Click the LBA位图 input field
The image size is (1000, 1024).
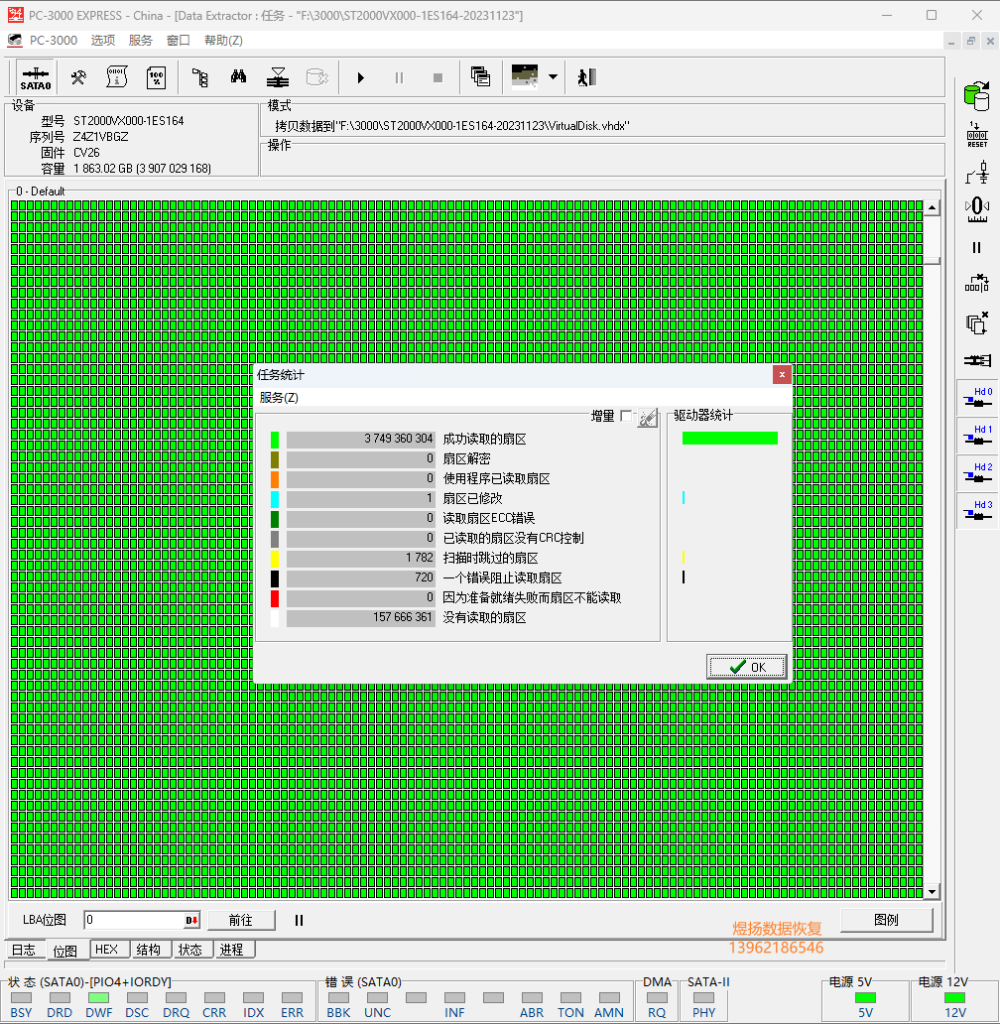[x=134, y=920]
